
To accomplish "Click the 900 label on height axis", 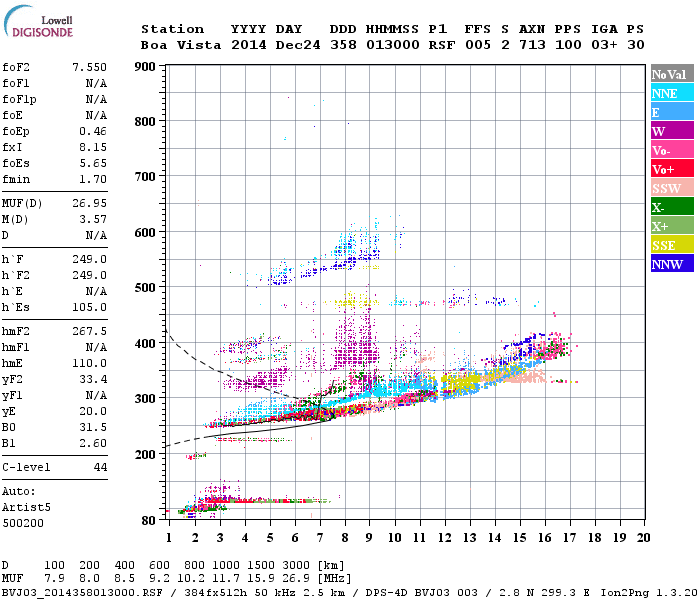I will tap(145, 67).
